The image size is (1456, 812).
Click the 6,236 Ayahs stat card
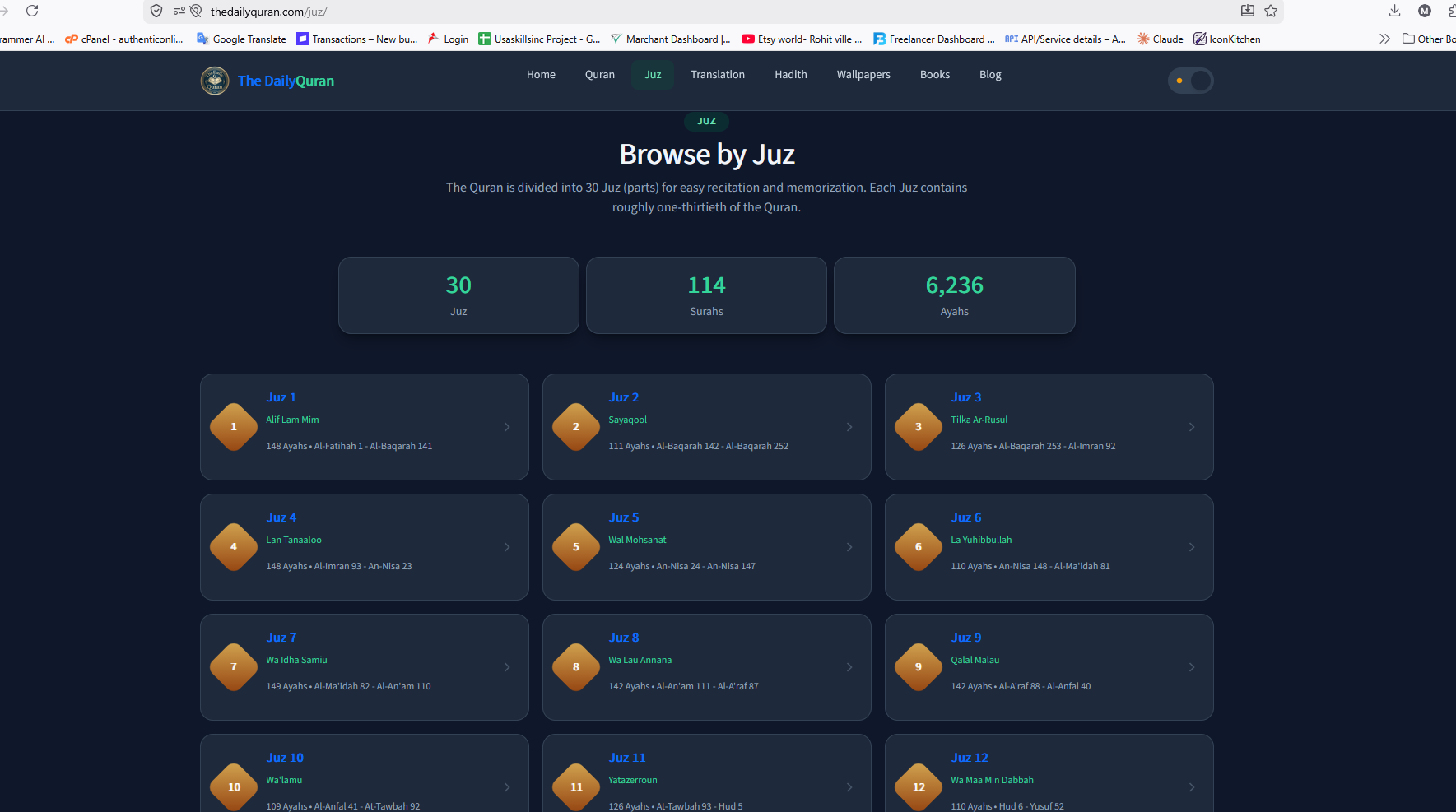coord(955,295)
